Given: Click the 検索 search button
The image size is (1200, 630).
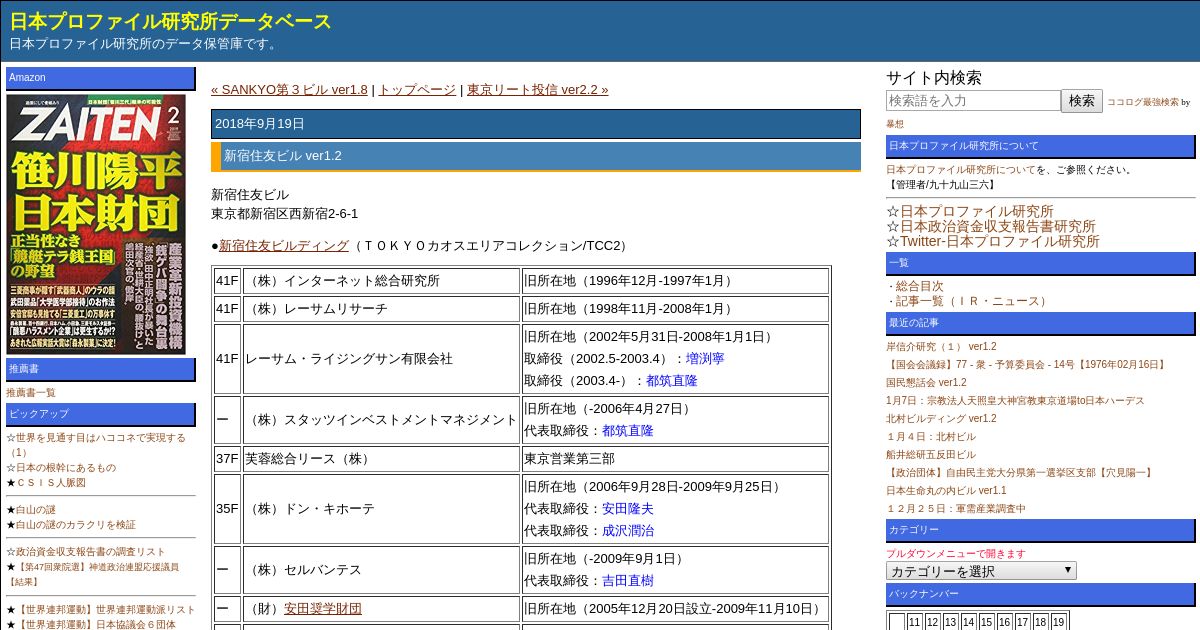Looking at the screenshot, I should click(1082, 100).
